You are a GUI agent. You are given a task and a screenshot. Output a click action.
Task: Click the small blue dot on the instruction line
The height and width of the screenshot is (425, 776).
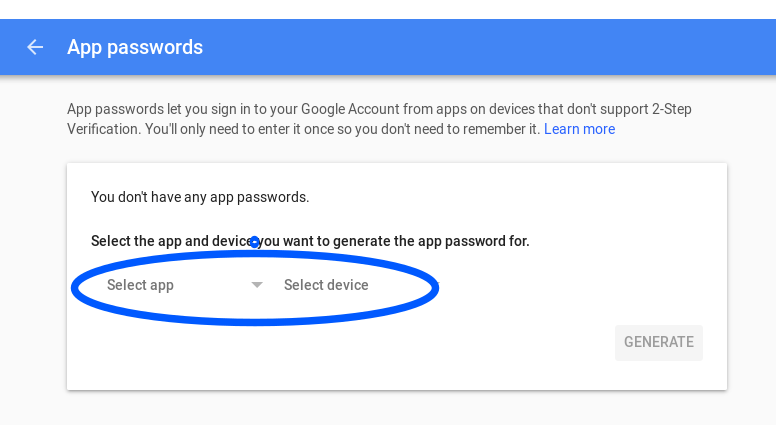coord(255,242)
